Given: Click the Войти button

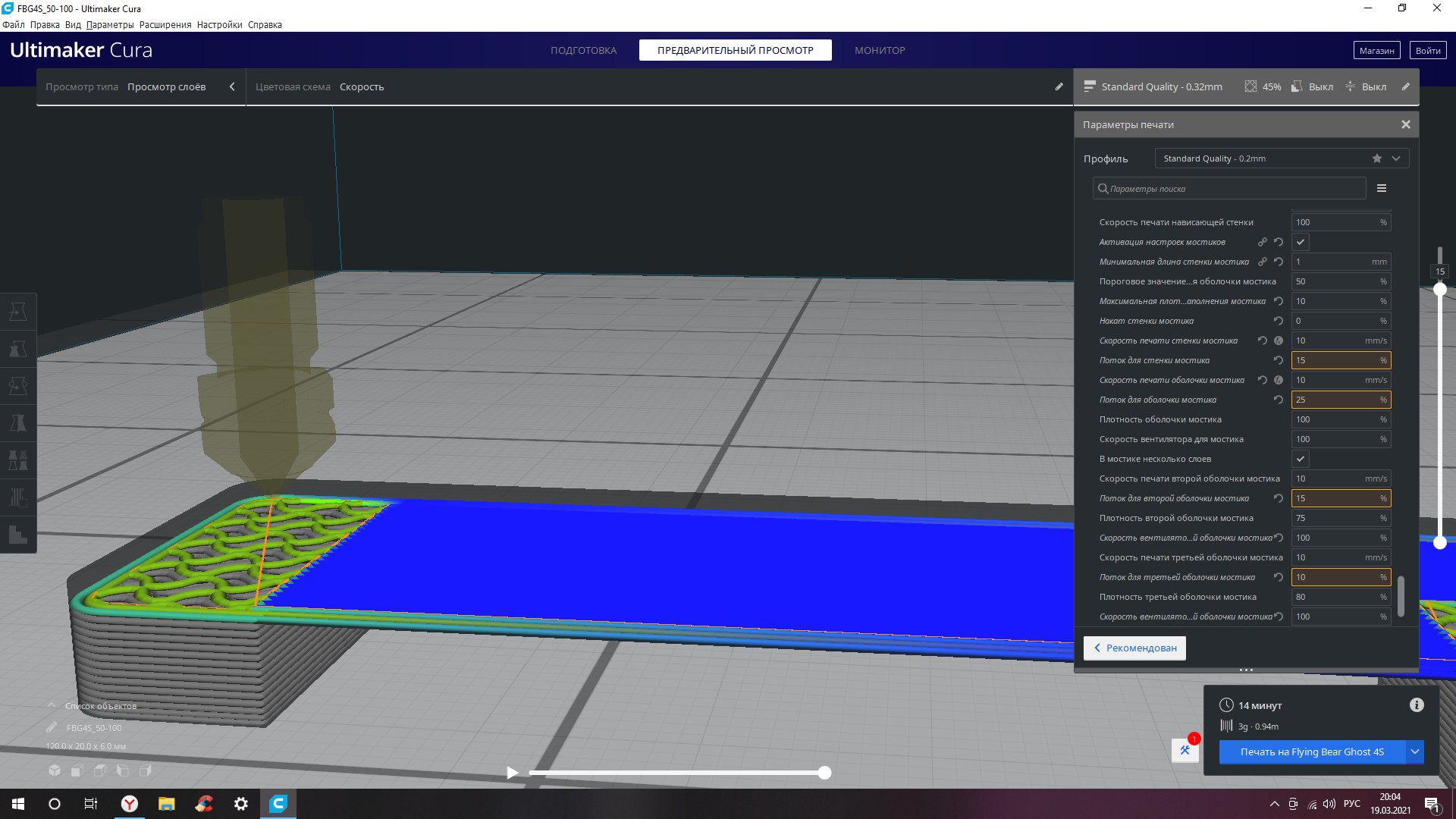Looking at the screenshot, I should pyautogui.click(x=1428, y=50).
